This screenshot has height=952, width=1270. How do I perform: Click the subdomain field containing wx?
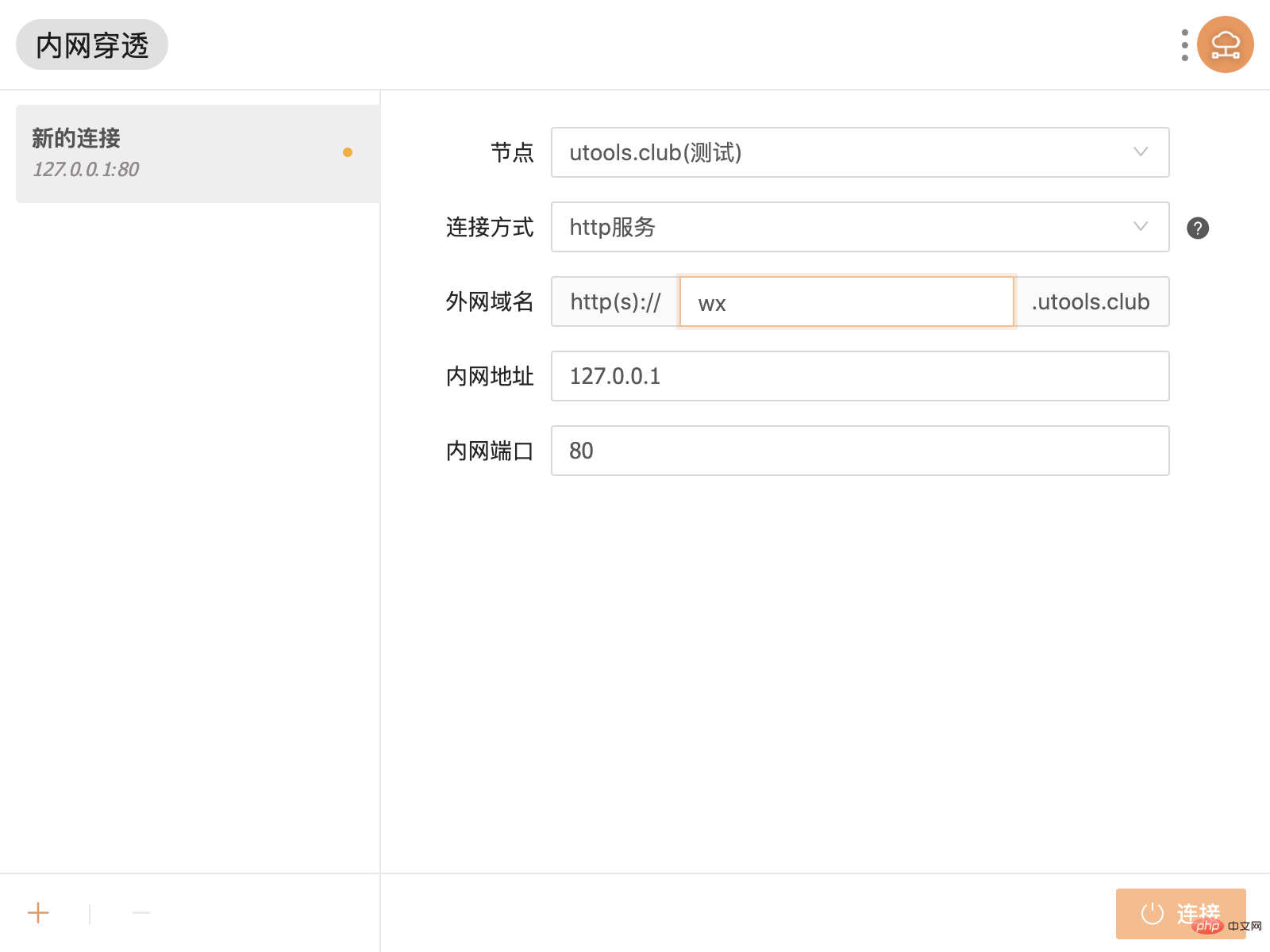tap(847, 301)
